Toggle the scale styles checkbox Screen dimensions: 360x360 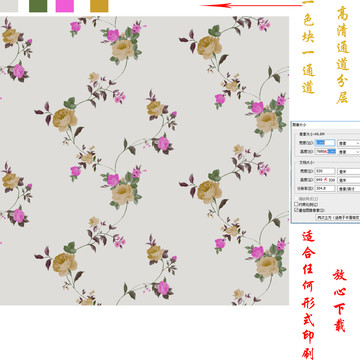tap(296, 199)
